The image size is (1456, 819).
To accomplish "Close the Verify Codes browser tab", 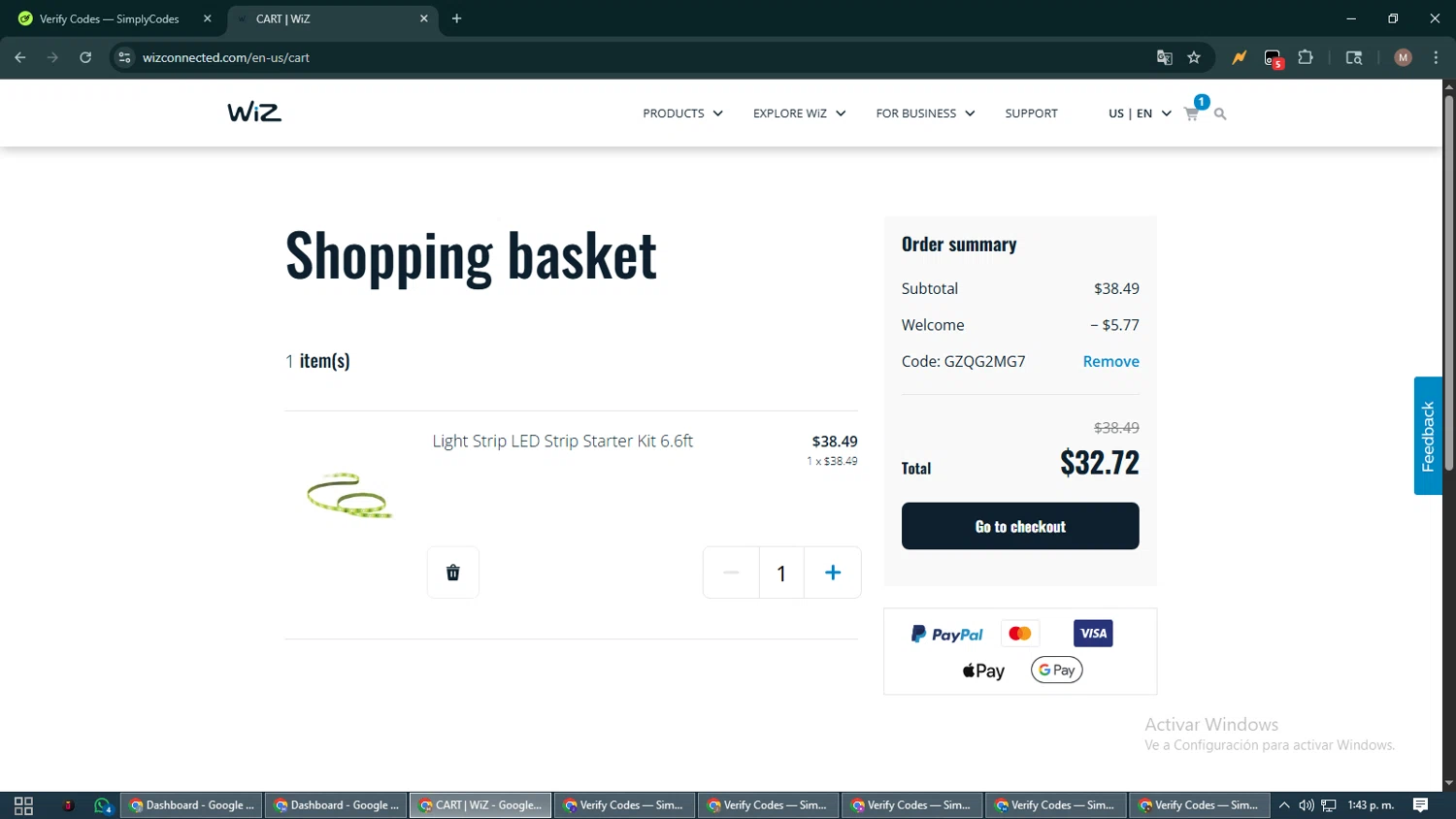I will coord(207,18).
